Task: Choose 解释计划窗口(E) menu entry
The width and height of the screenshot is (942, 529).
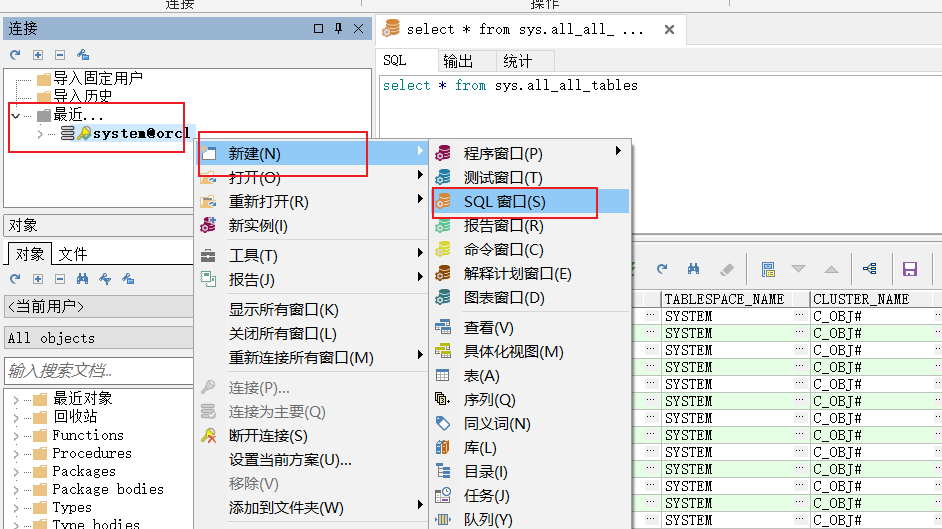Action: [x=530, y=274]
